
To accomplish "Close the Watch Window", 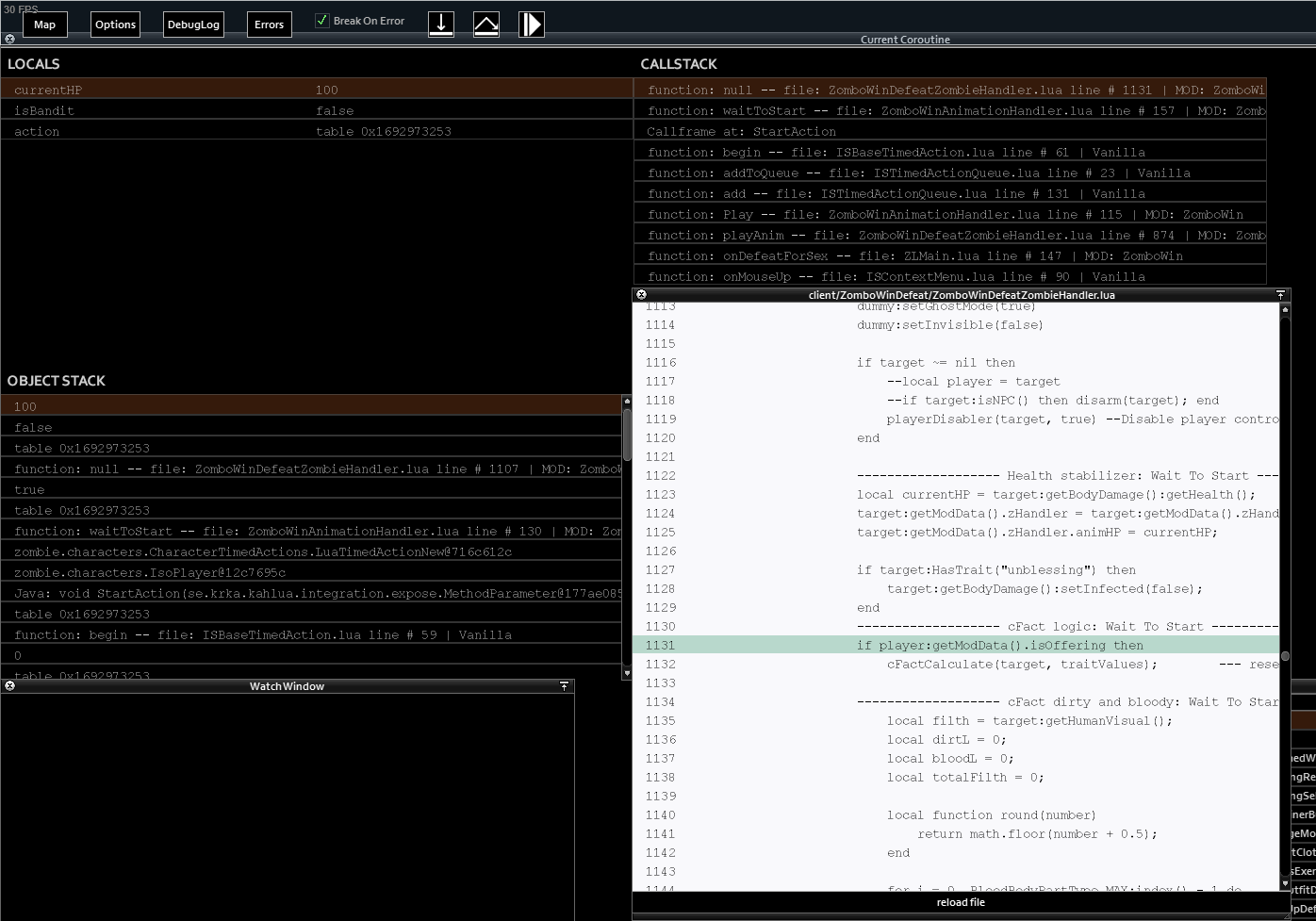I will click(x=9, y=686).
